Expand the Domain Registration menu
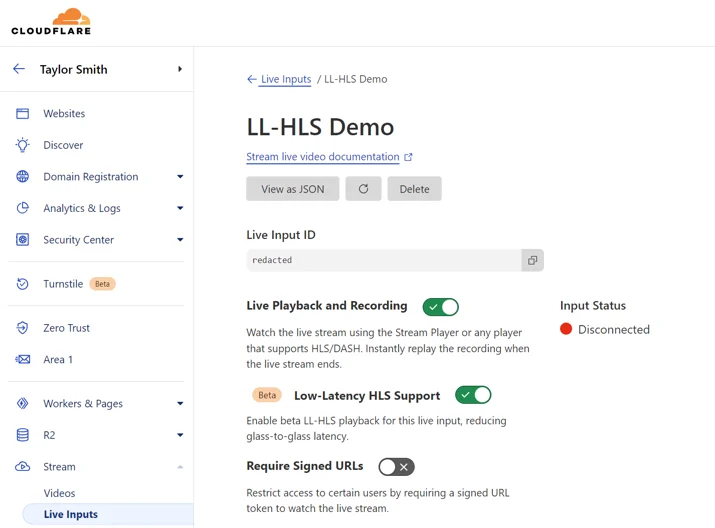Viewport: 715px width, 528px height. (x=180, y=176)
